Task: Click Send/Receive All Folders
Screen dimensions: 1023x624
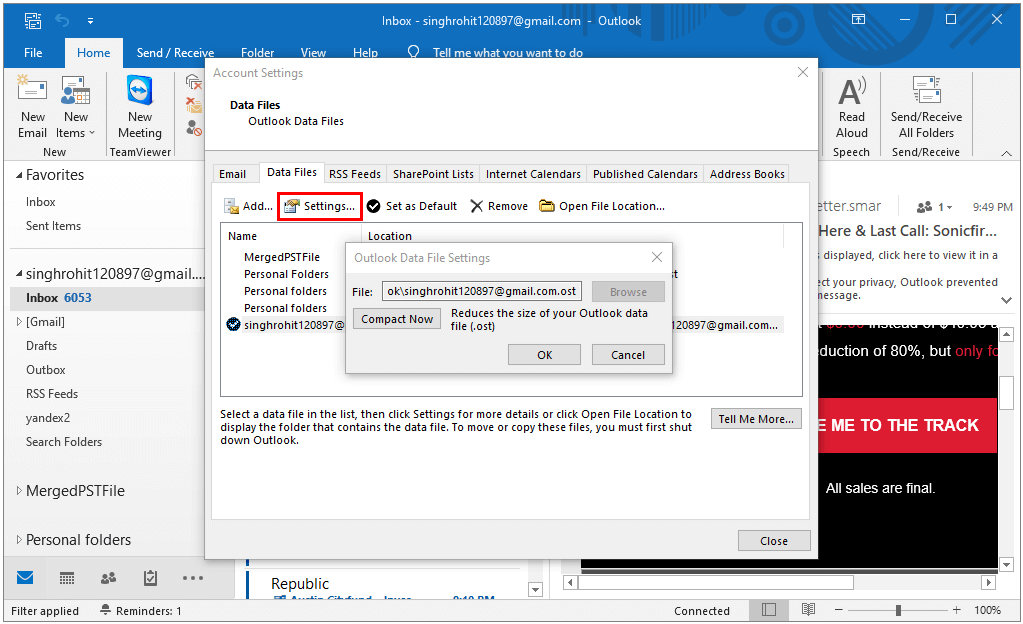Action: [x=926, y=110]
